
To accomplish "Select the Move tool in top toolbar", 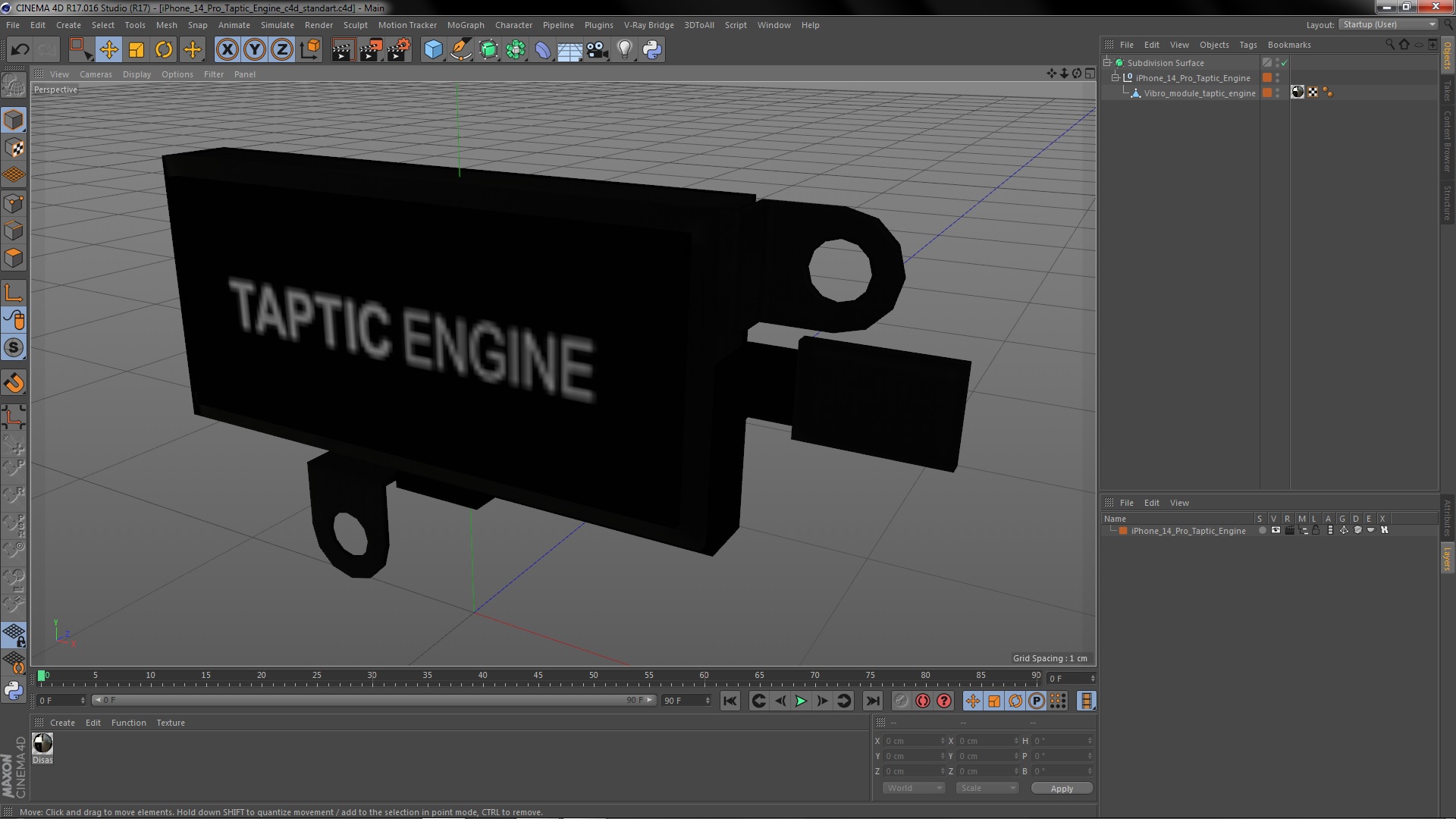I will 108,50.
